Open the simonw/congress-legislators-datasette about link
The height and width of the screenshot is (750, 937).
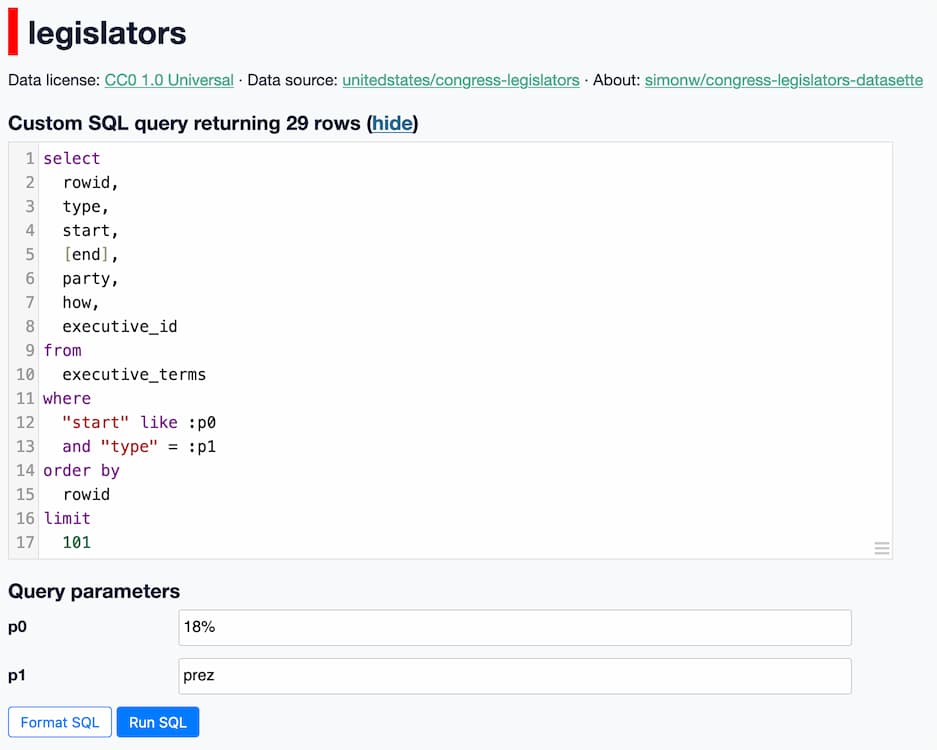pos(783,80)
